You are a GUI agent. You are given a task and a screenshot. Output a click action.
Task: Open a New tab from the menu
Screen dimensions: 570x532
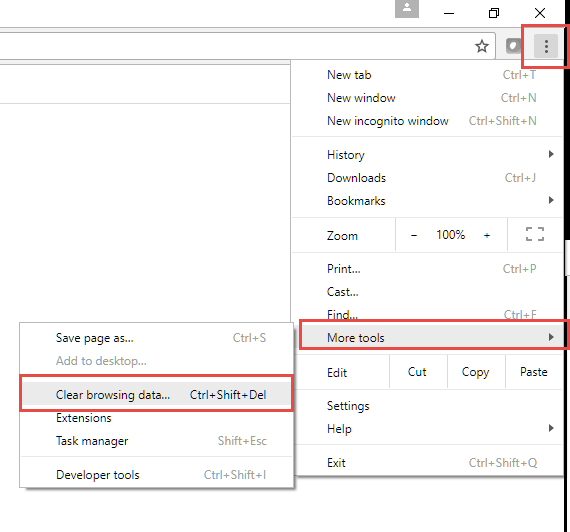point(428,75)
